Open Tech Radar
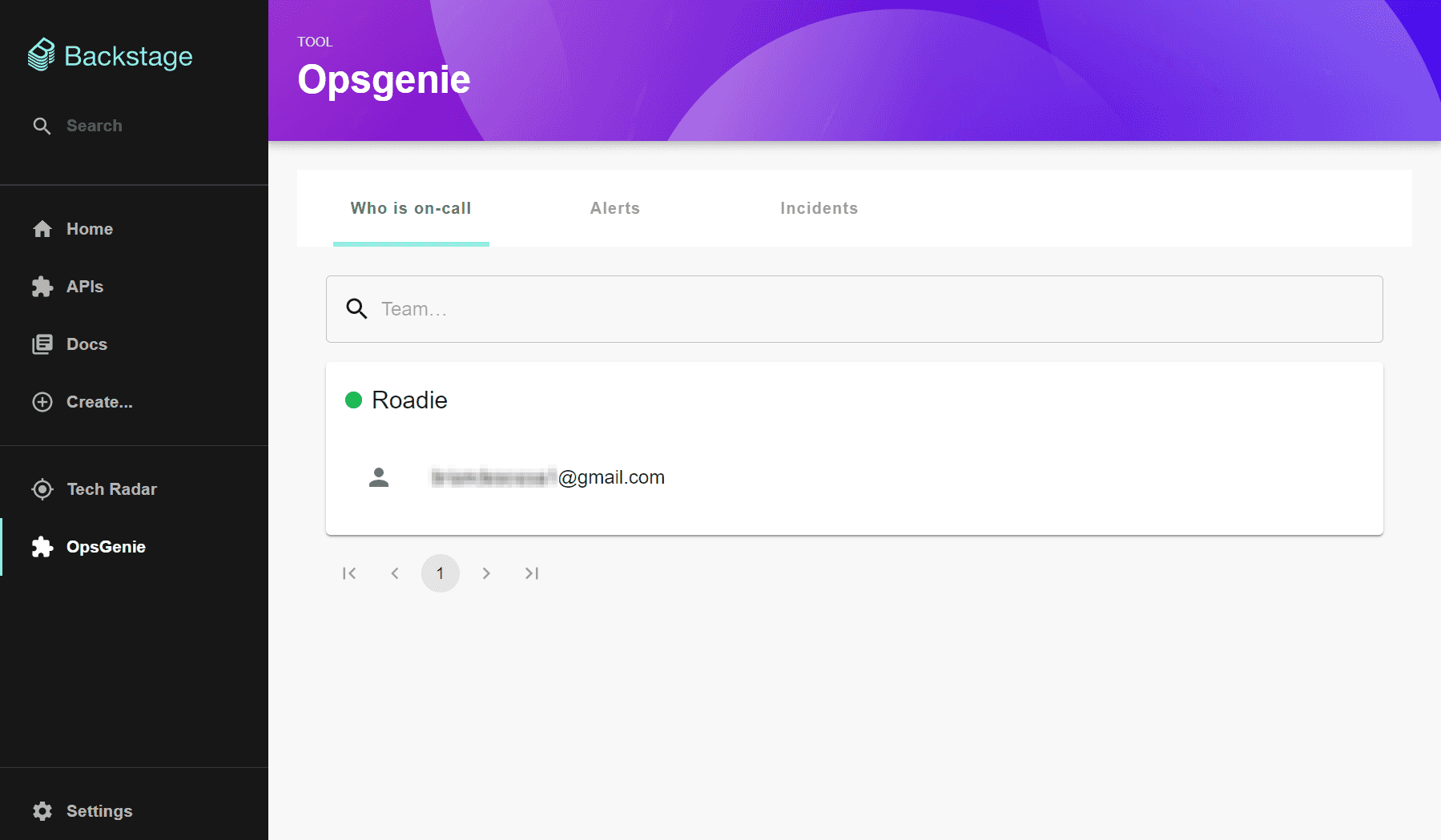This screenshot has width=1441, height=840. [x=134, y=489]
